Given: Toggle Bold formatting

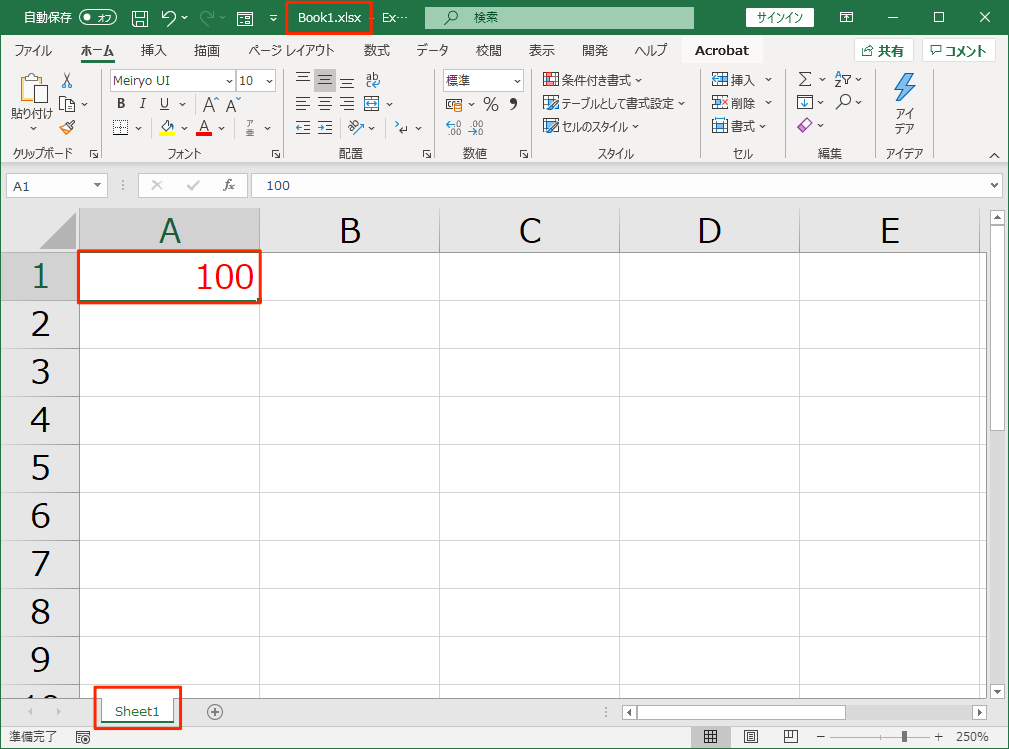Looking at the screenshot, I should [x=121, y=104].
